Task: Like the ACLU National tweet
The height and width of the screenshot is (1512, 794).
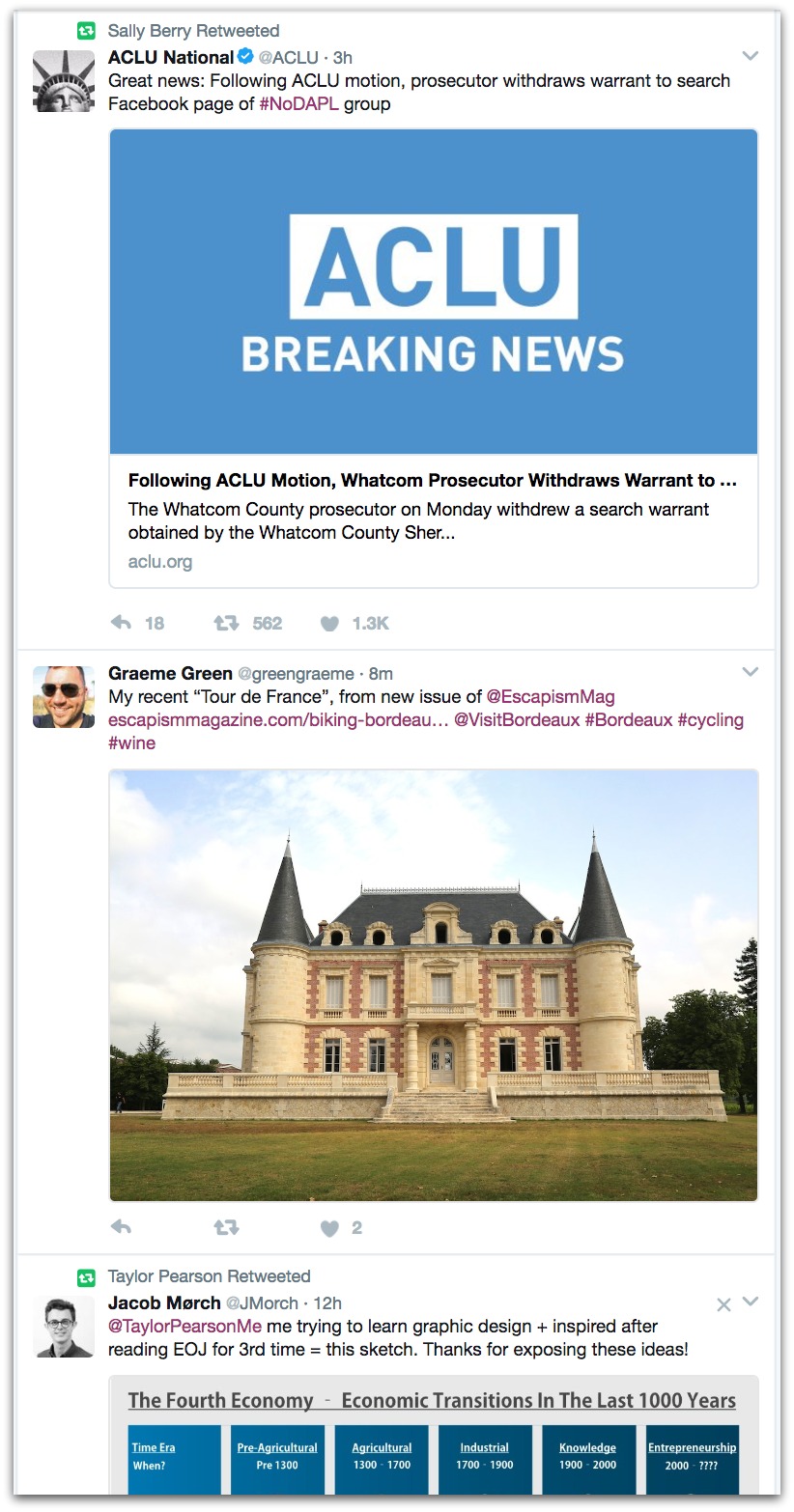Action: (329, 624)
